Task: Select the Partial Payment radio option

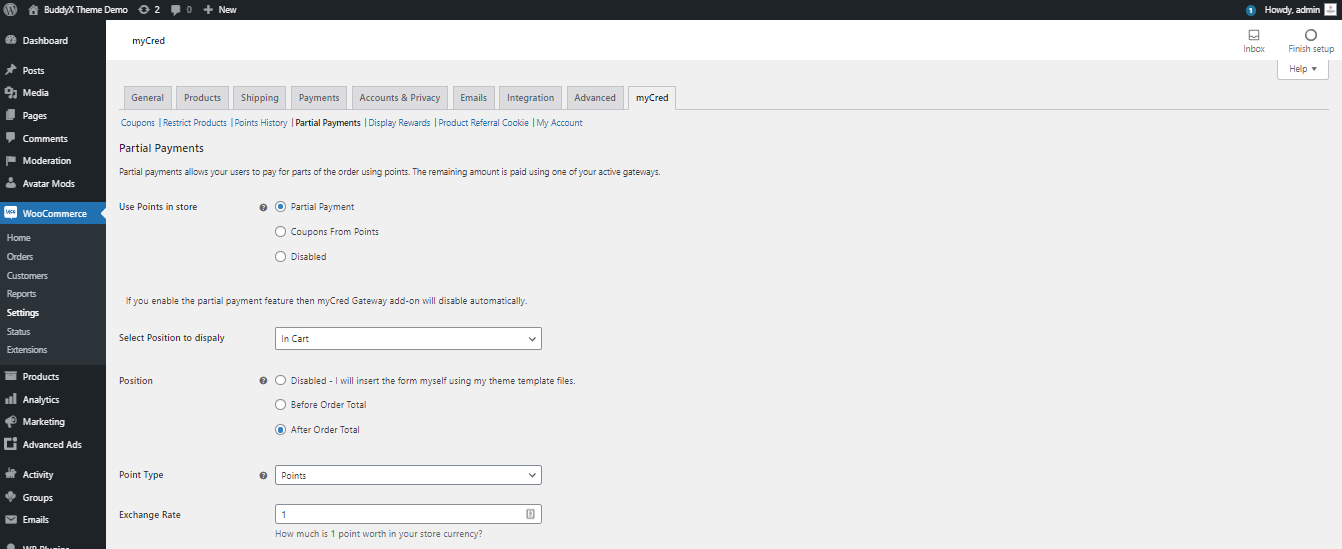Action: 281,207
